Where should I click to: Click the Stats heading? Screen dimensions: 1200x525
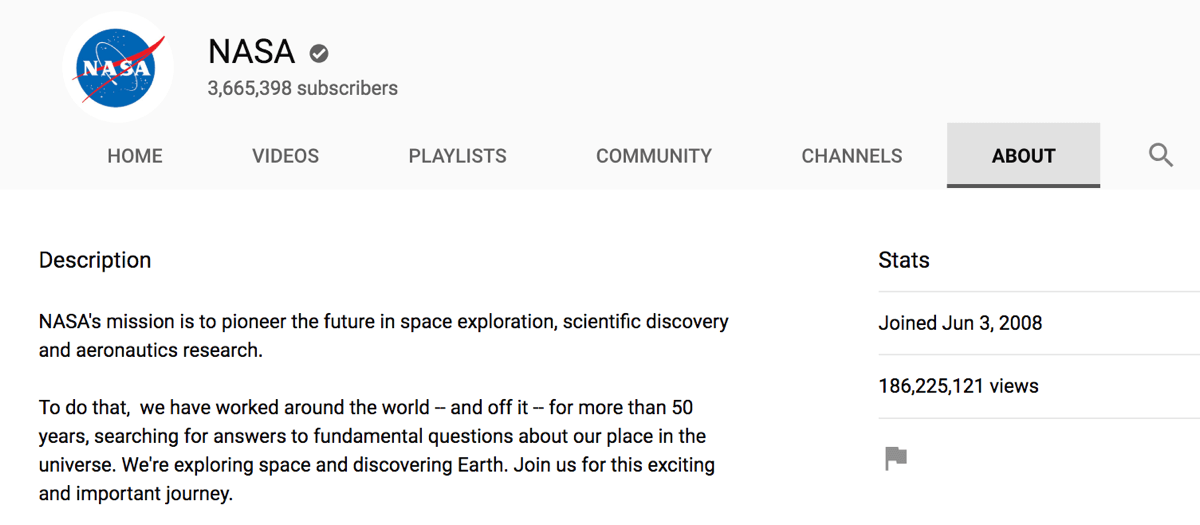pos(904,260)
